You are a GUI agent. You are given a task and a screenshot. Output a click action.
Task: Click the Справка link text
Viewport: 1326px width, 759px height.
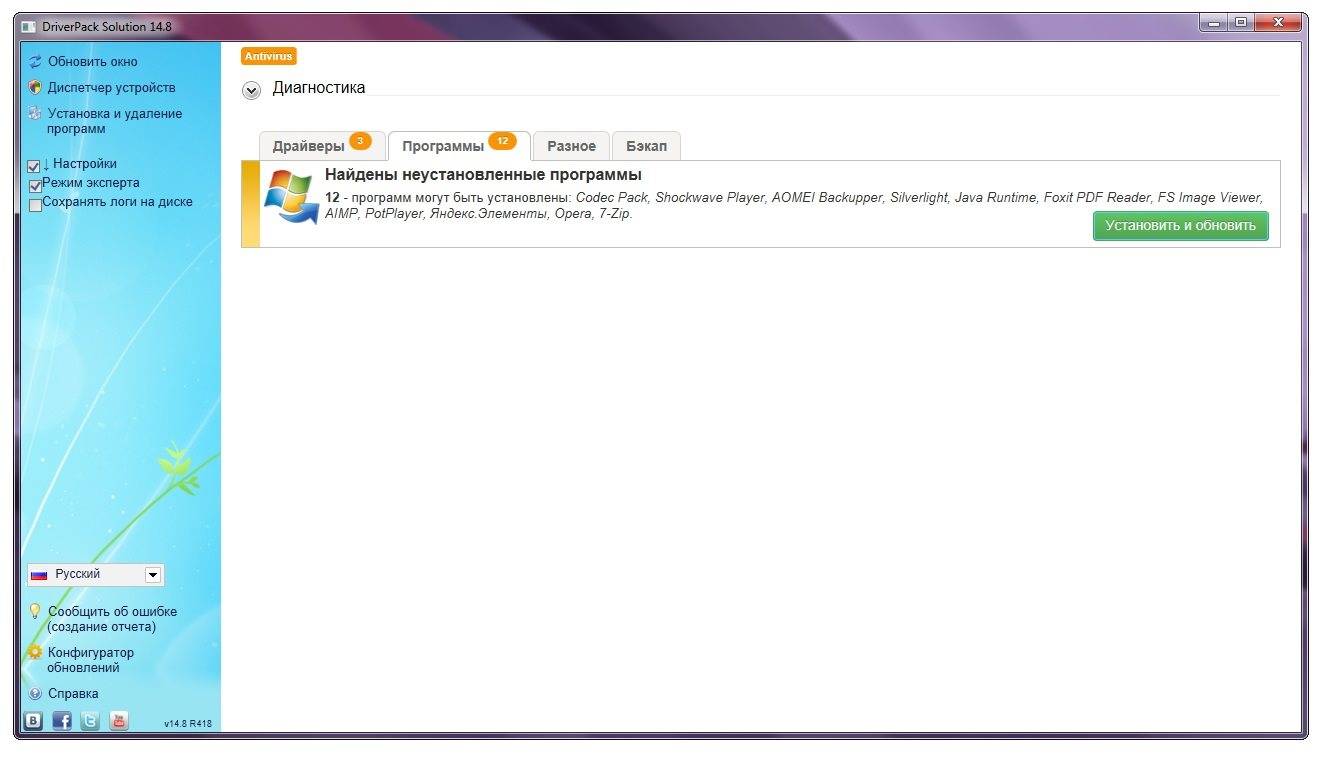73,694
